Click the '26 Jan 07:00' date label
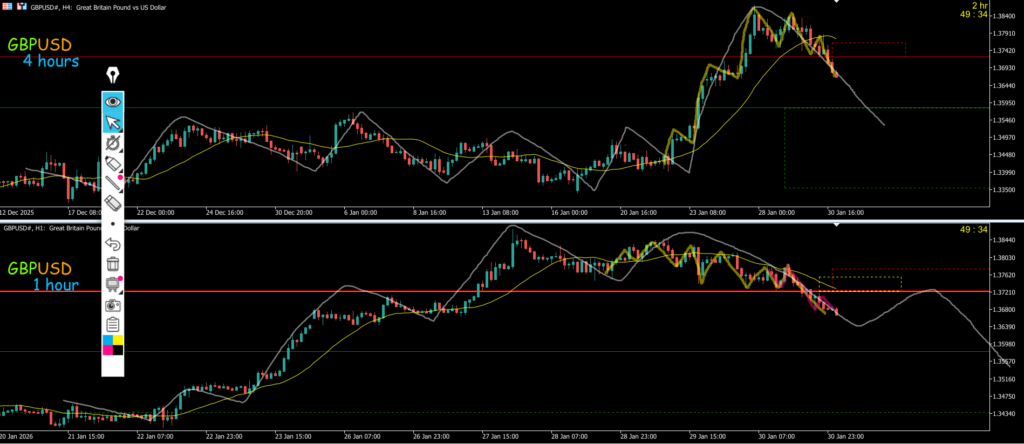This screenshot has height=444, width=1024. (364, 435)
